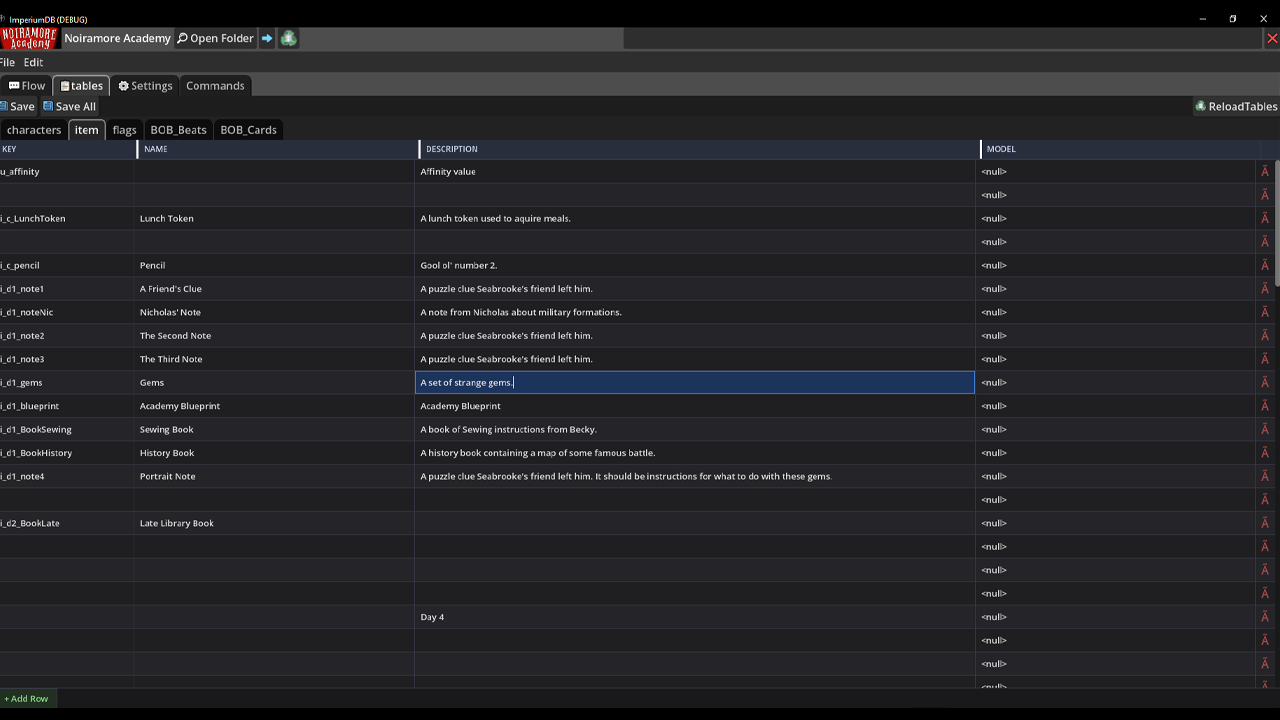Click the History Book description cell
The height and width of the screenshot is (720, 1280).
(695, 453)
